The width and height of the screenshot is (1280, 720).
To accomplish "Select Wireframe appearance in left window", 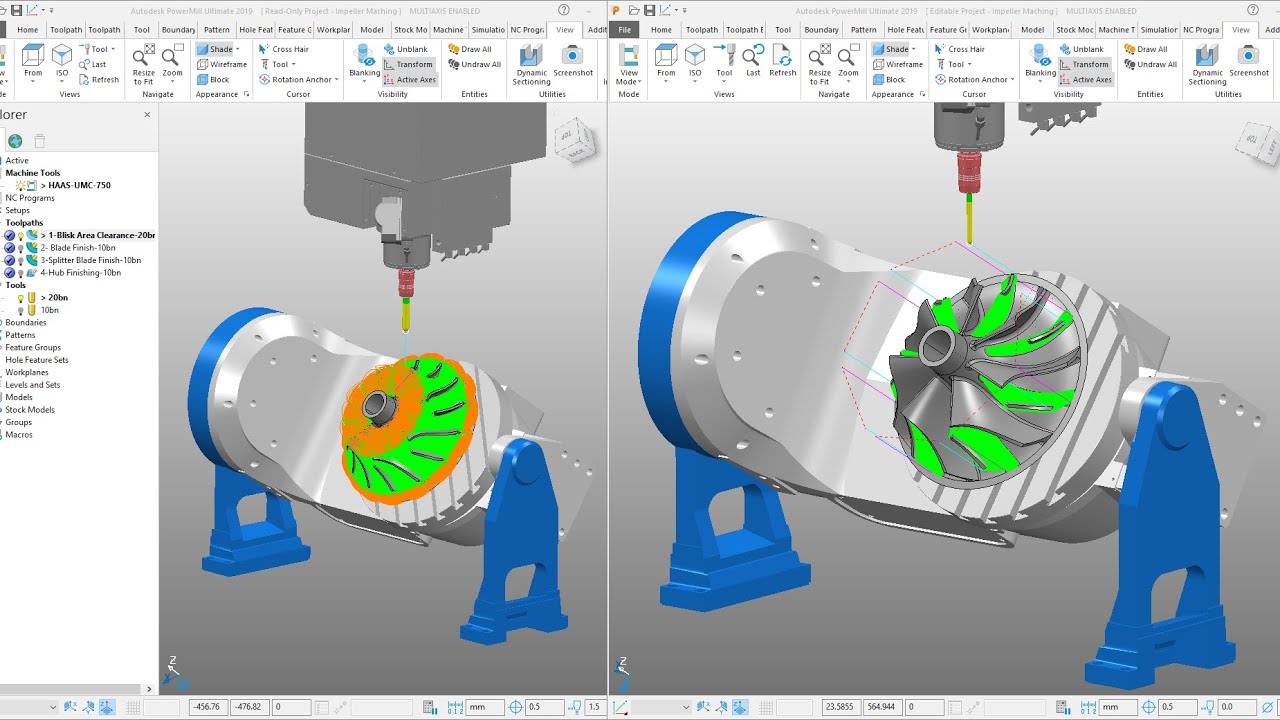I will pos(221,64).
